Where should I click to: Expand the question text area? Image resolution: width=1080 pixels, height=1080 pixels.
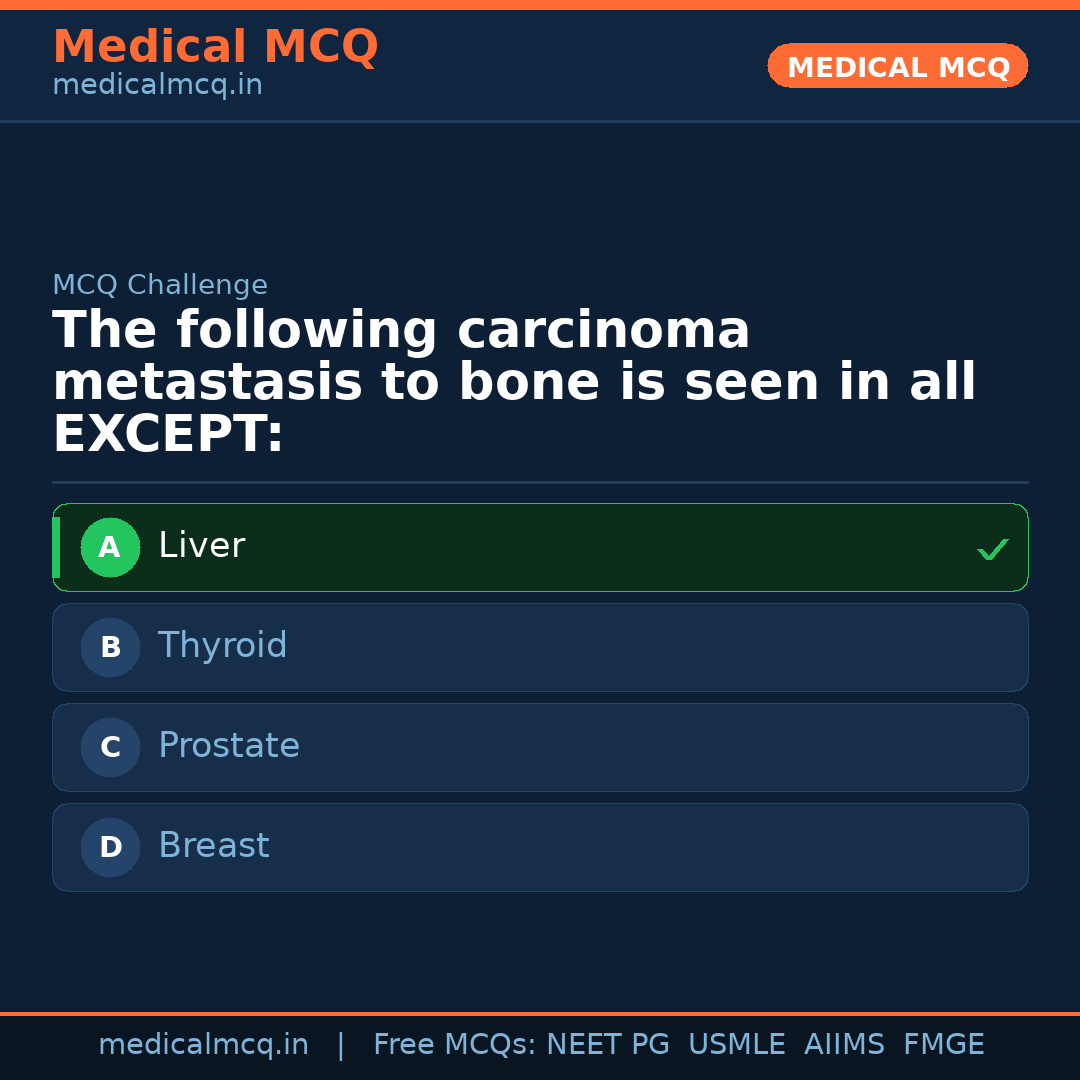click(x=515, y=381)
